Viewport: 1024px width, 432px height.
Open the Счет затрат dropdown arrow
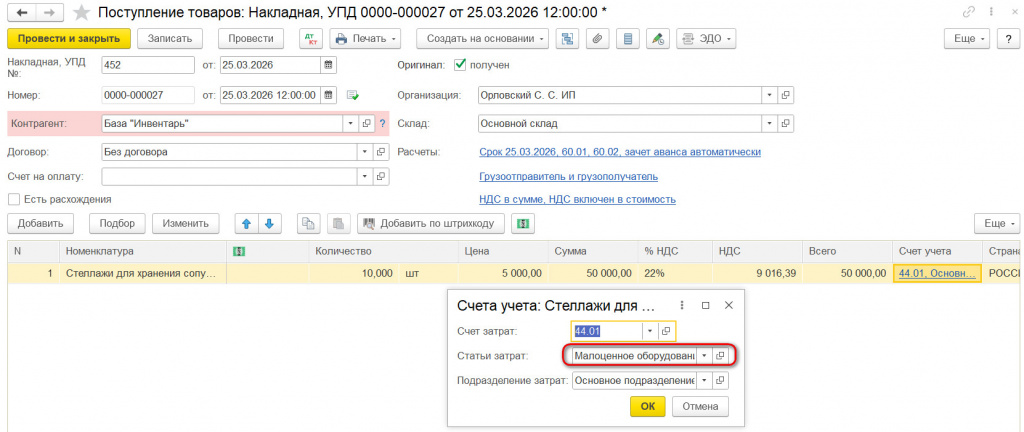(650, 331)
